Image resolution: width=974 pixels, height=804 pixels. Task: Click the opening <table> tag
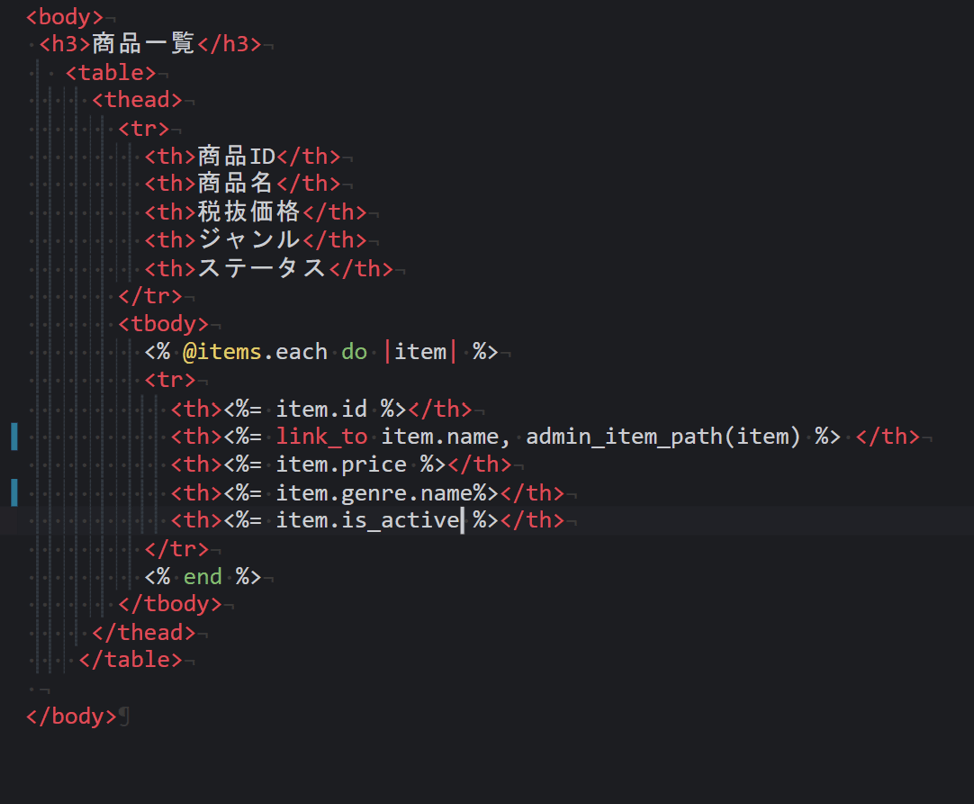point(111,73)
